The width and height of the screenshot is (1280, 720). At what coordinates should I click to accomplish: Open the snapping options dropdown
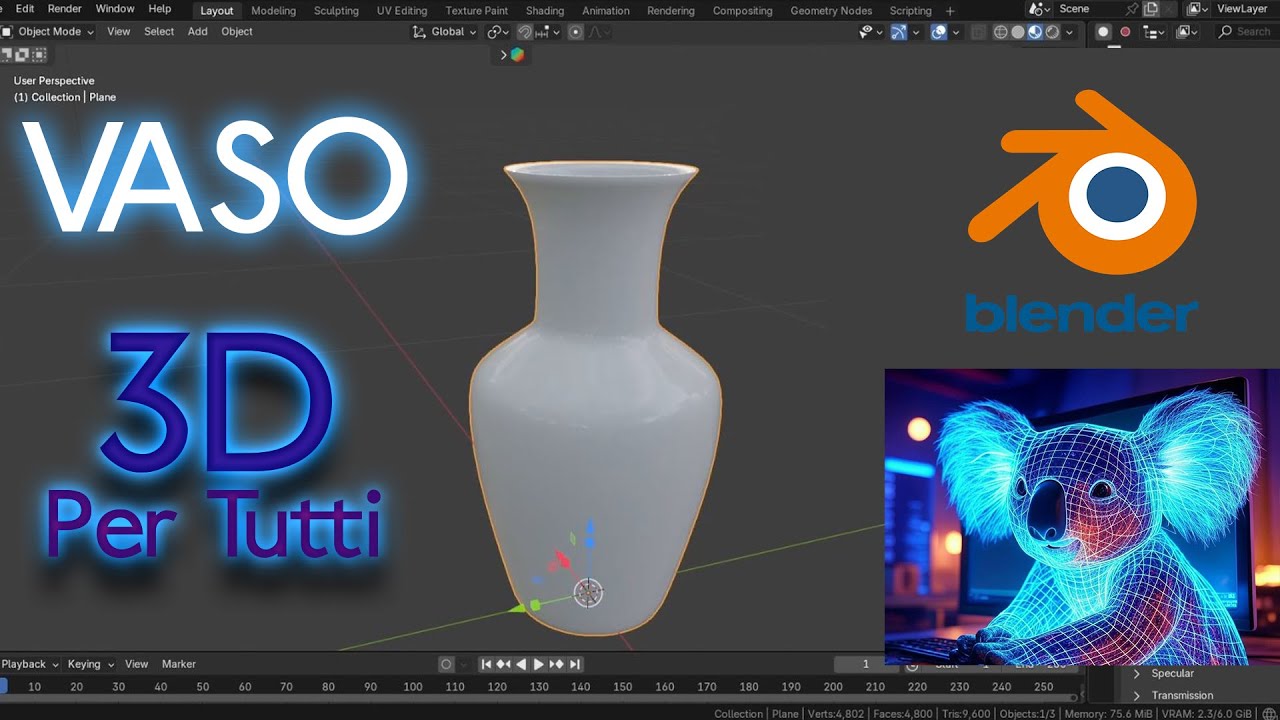coord(546,32)
